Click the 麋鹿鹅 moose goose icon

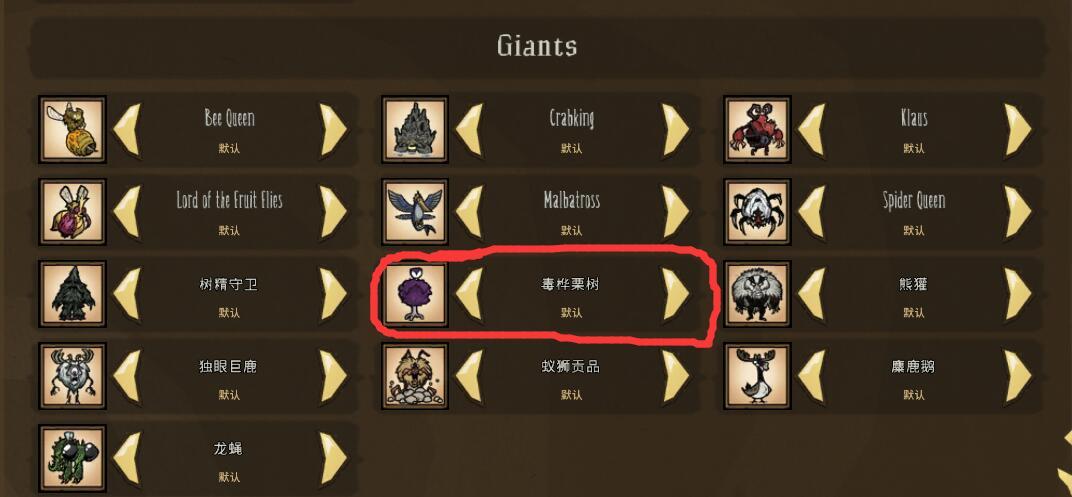758,376
